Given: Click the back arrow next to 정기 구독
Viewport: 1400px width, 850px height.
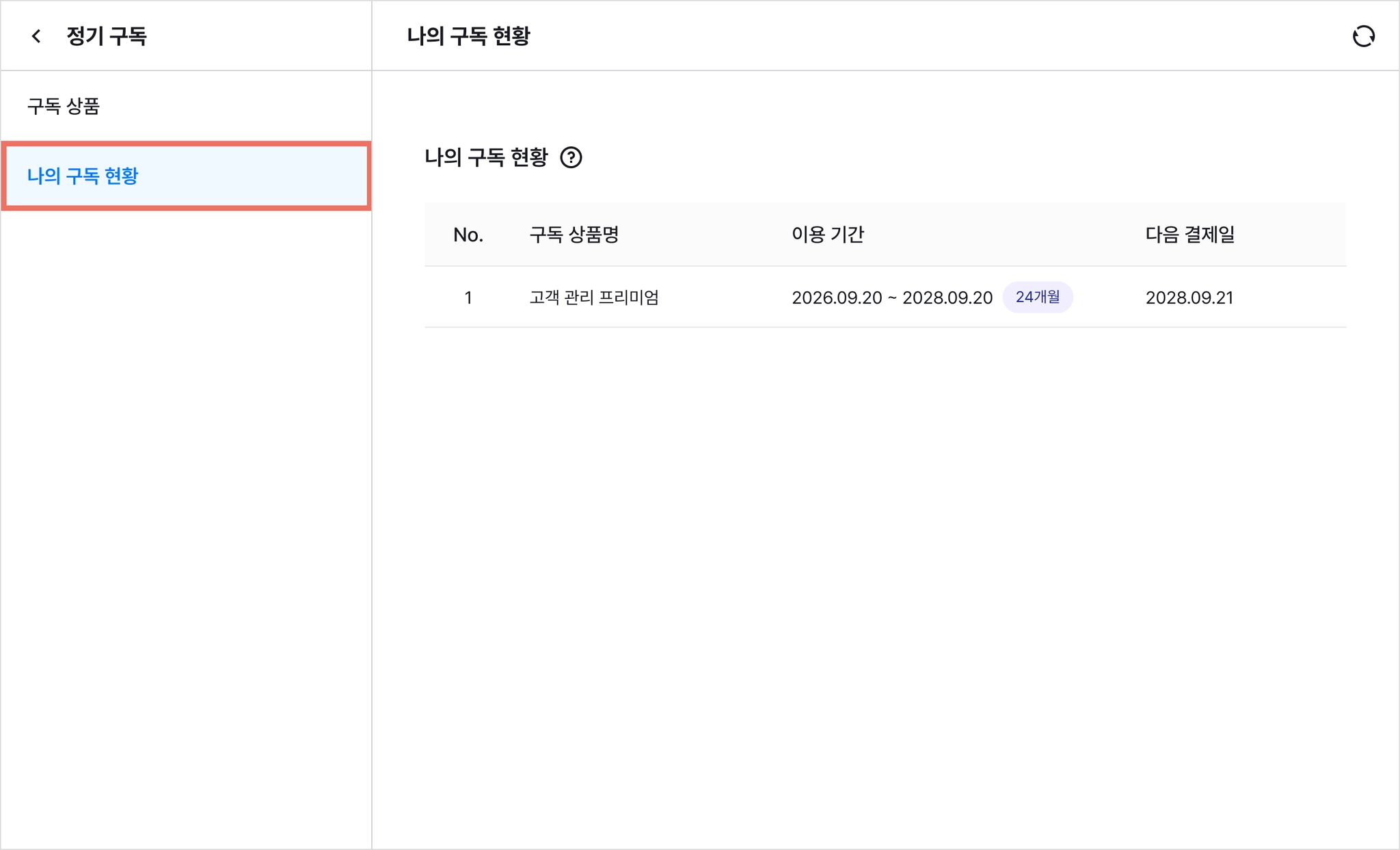Looking at the screenshot, I should 37,36.
